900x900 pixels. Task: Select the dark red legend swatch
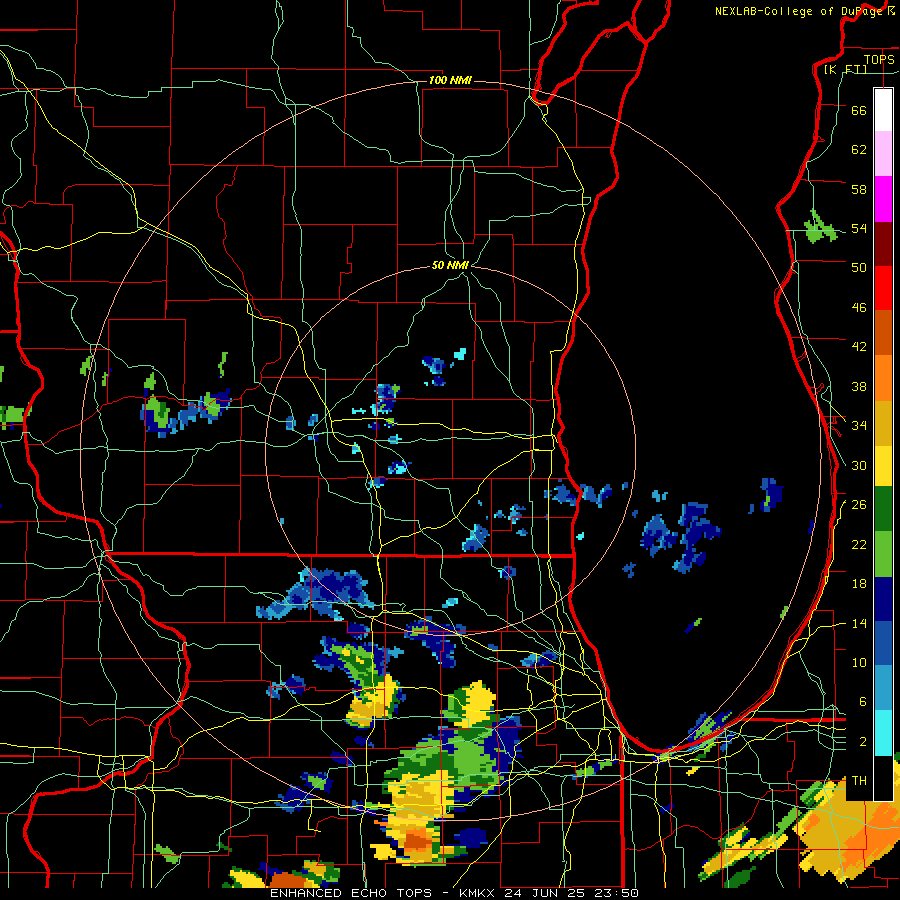pos(883,244)
